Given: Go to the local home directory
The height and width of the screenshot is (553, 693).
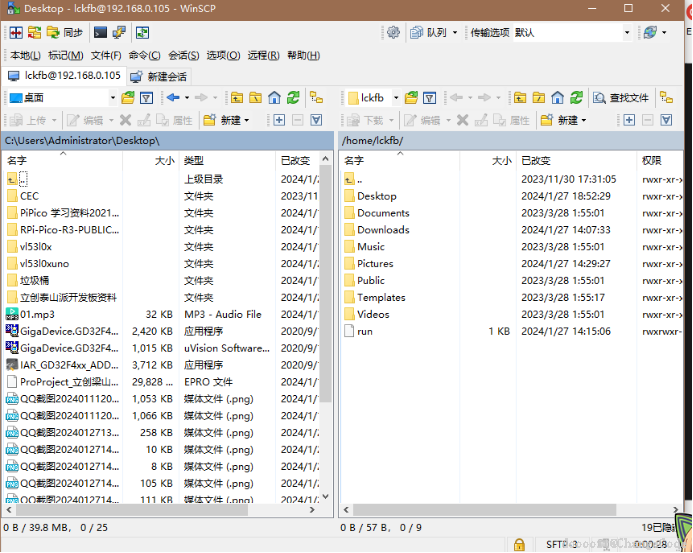Looking at the screenshot, I should tap(274, 98).
